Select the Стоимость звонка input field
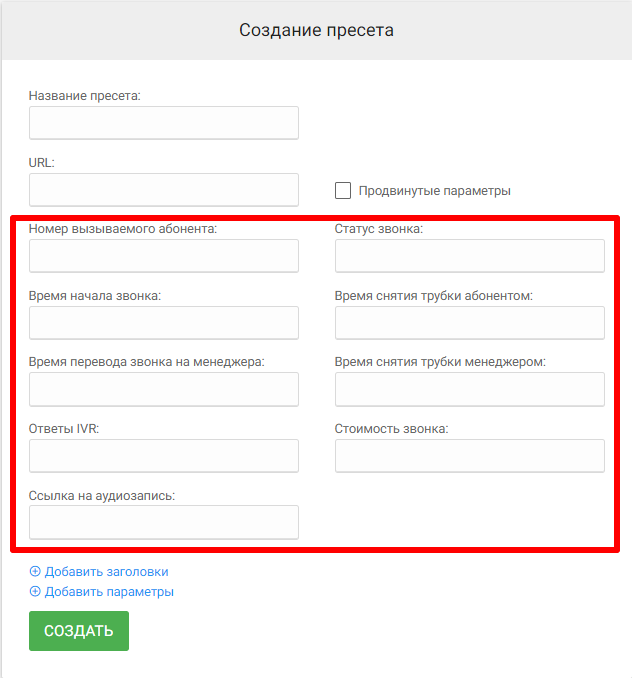The height and width of the screenshot is (678, 632). [469, 456]
